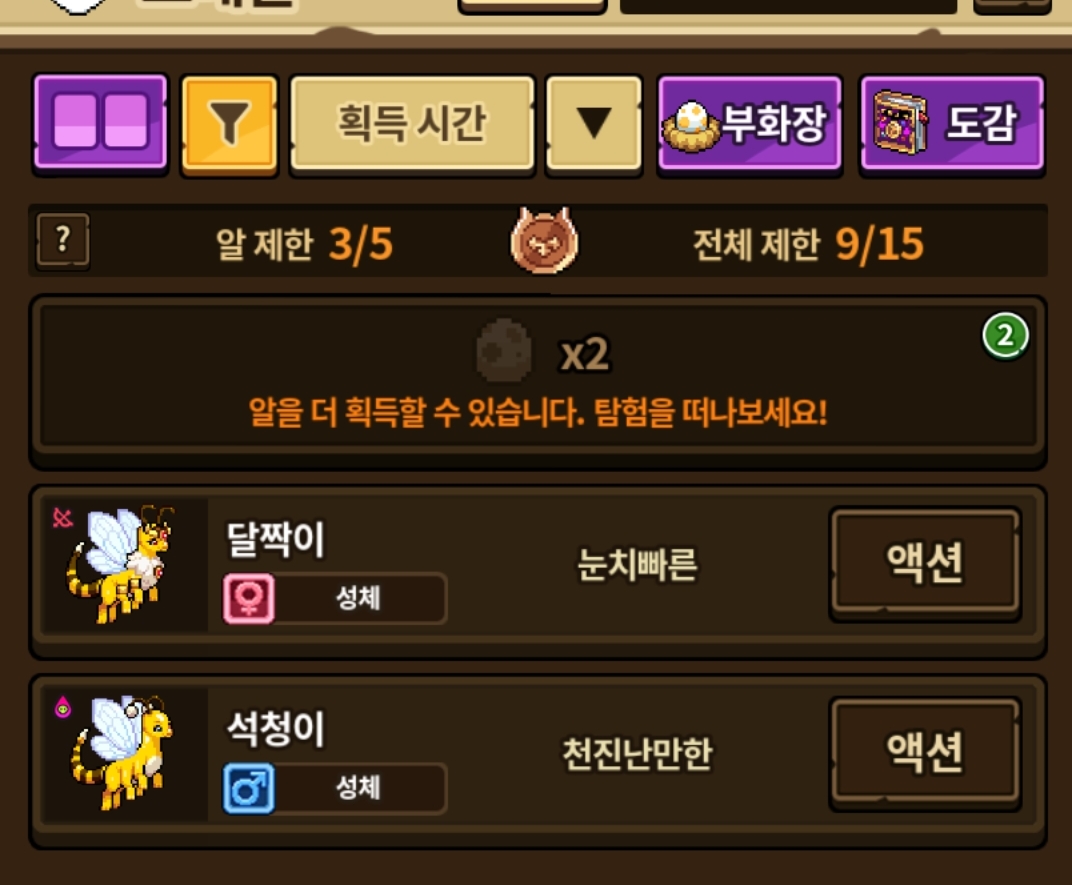This screenshot has height=885, width=1072.
Task: Open the 획득 시간 sort dropdown
Action: point(412,123)
